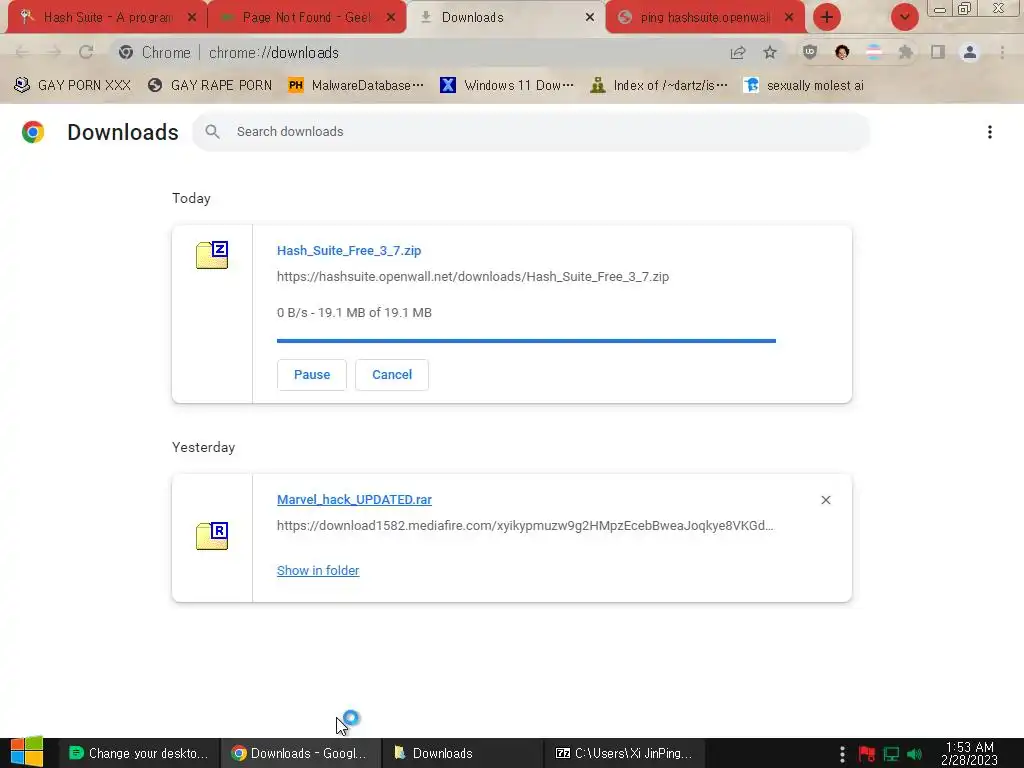Screen dimensions: 1024x768
Task: Reload the downloads page
Action: pyautogui.click(x=86, y=52)
